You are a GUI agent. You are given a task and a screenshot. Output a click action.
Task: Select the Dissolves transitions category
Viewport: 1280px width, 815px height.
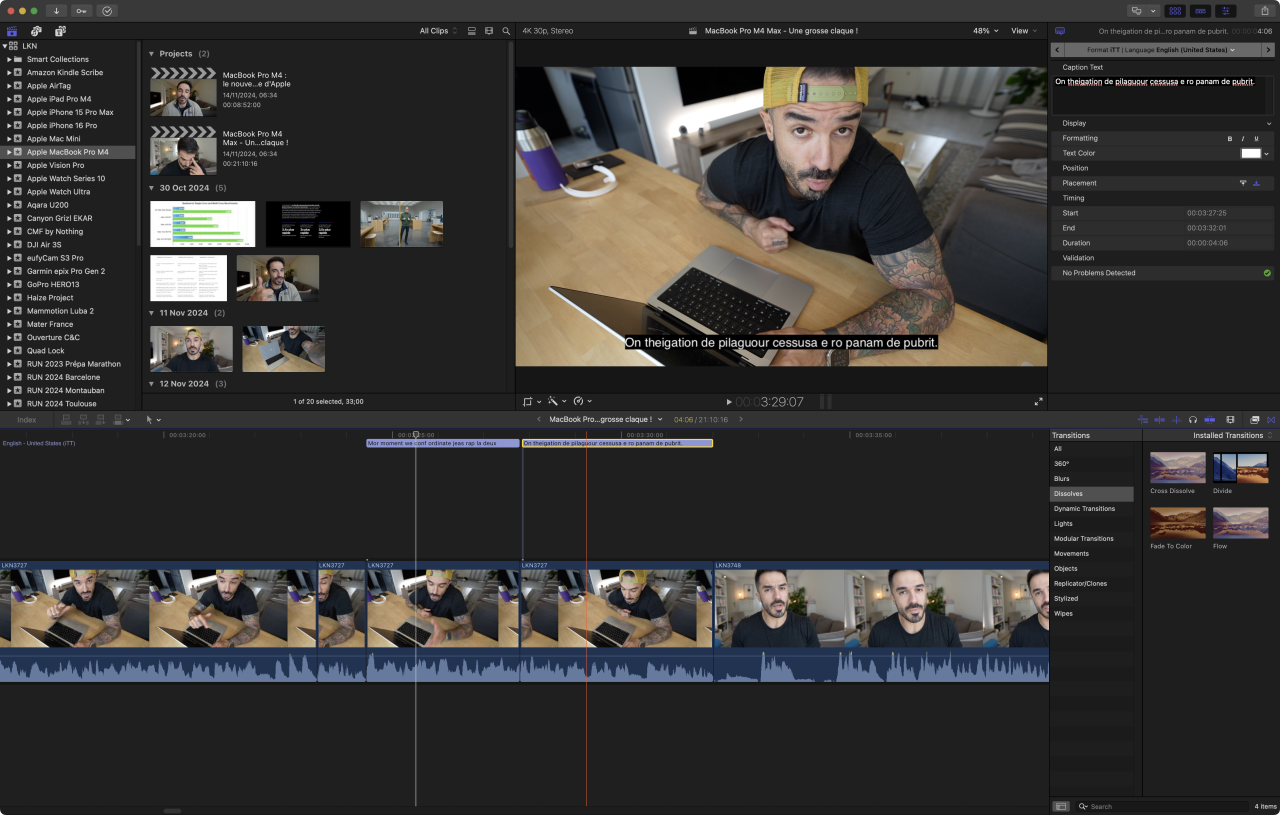[1092, 494]
